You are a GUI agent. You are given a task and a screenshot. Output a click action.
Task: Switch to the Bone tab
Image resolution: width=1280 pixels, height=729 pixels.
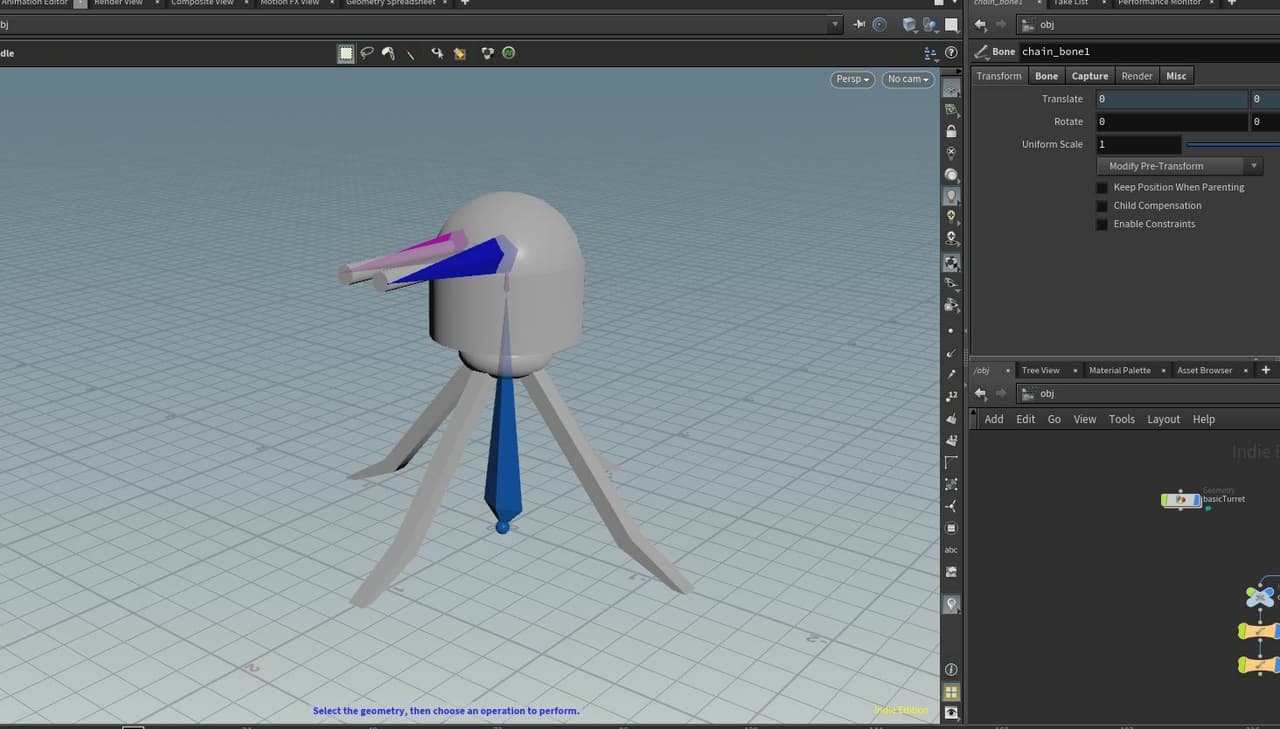[x=1046, y=76]
